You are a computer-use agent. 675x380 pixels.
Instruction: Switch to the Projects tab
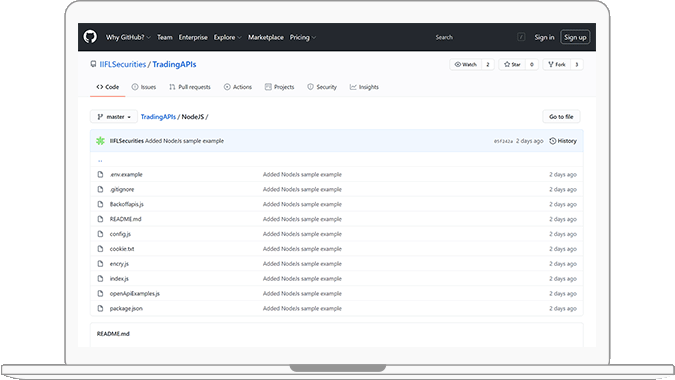(279, 87)
